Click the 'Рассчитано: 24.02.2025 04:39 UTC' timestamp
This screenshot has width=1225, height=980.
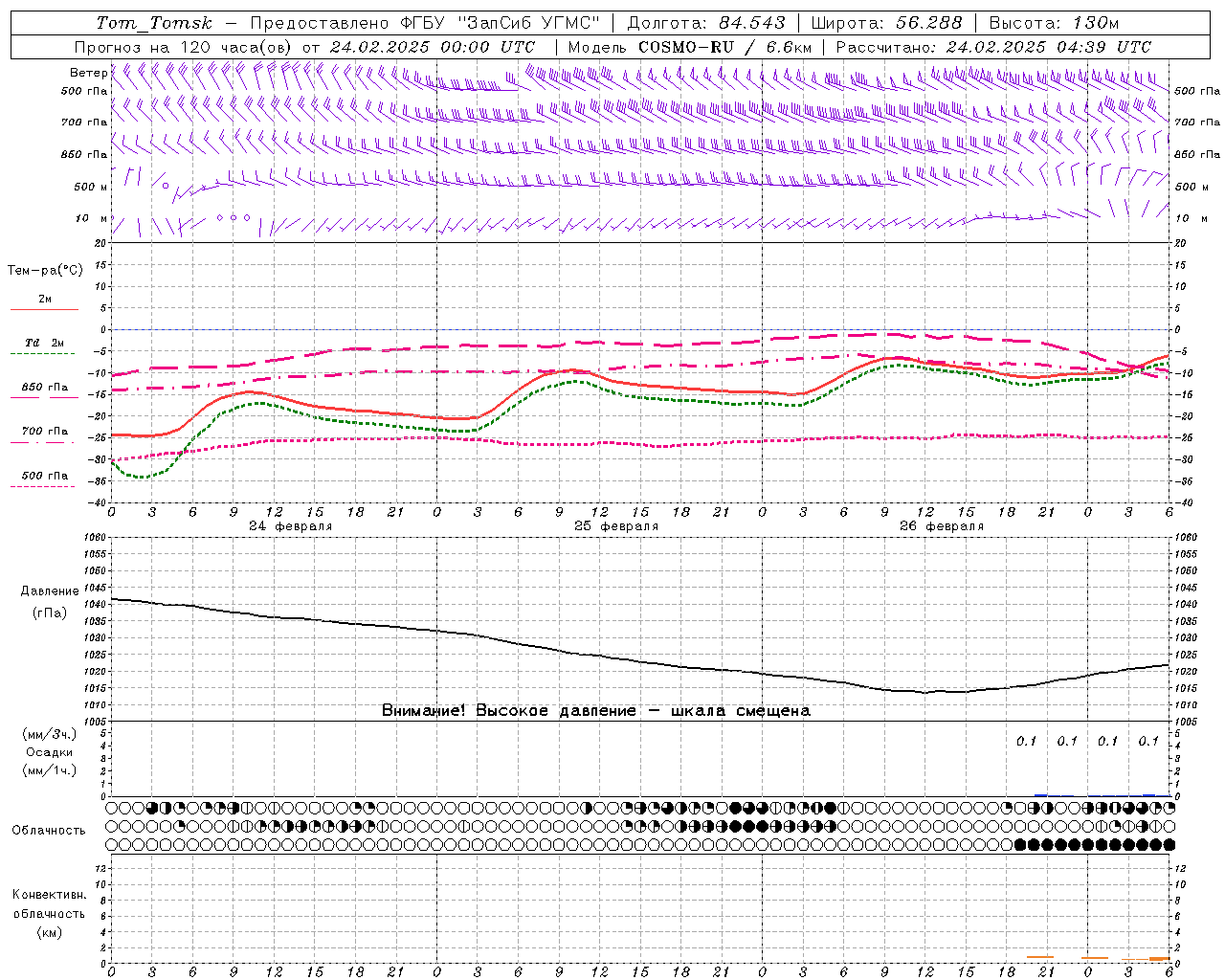993,47
